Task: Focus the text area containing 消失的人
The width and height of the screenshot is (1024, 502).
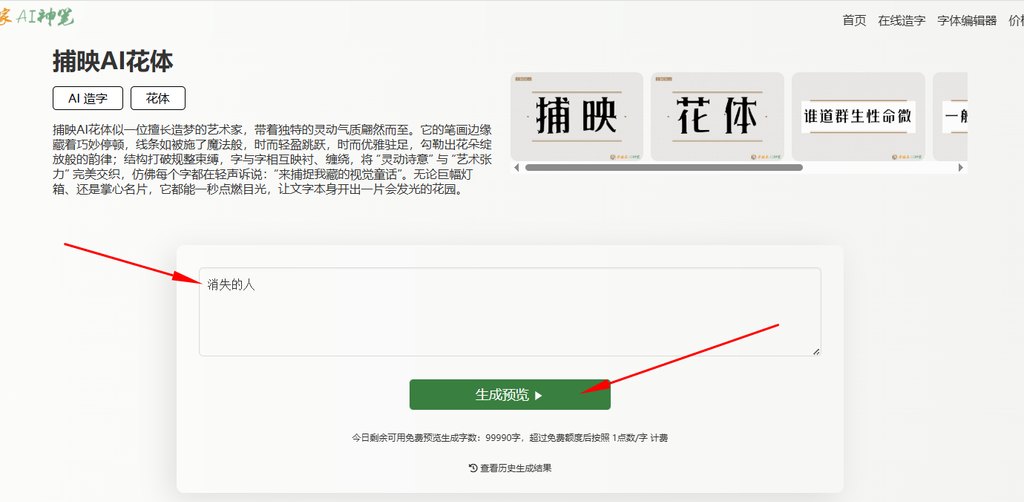Action: tap(509, 312)
